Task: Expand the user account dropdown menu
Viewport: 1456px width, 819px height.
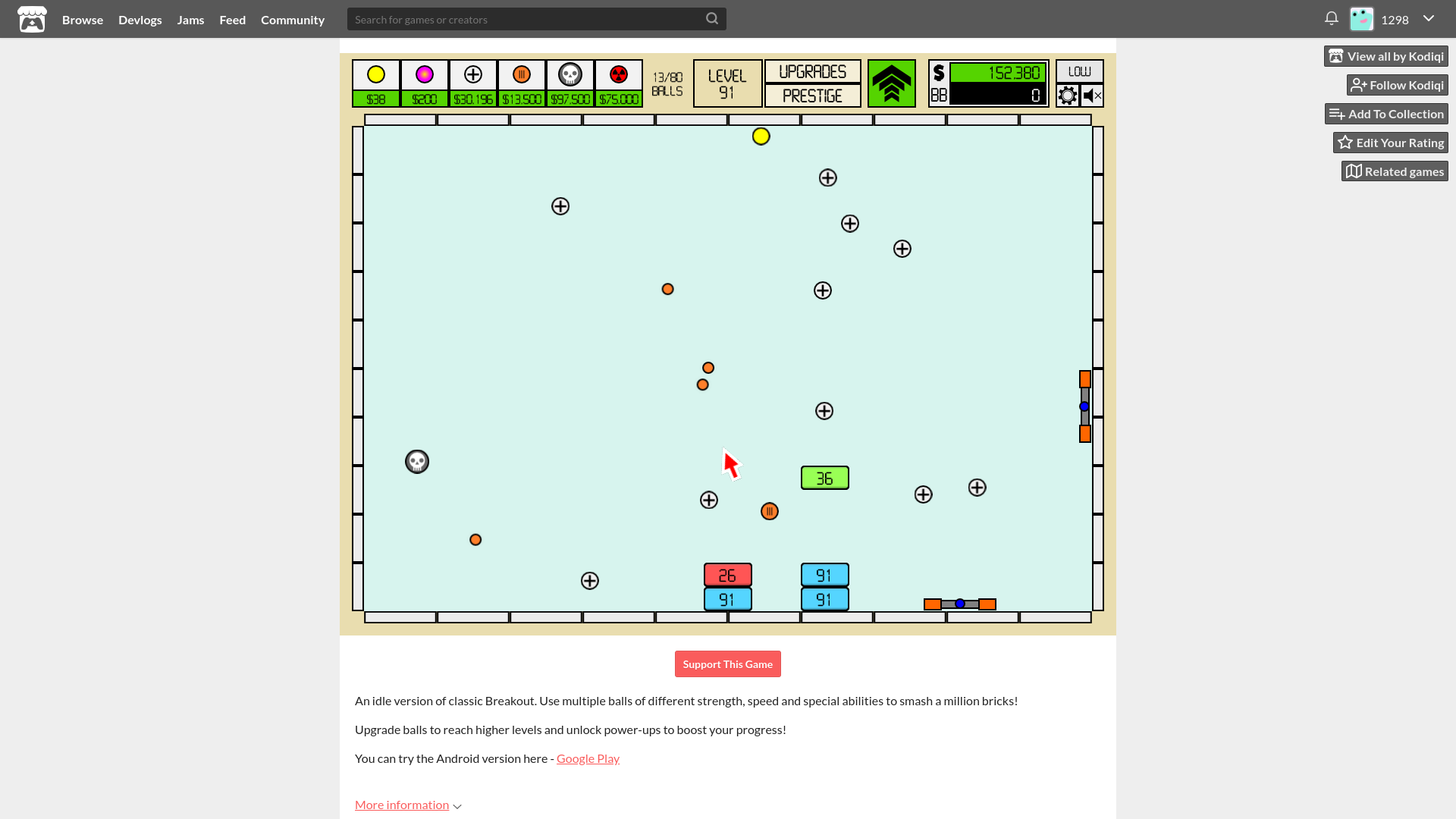Action: (x=1429, y=19)
